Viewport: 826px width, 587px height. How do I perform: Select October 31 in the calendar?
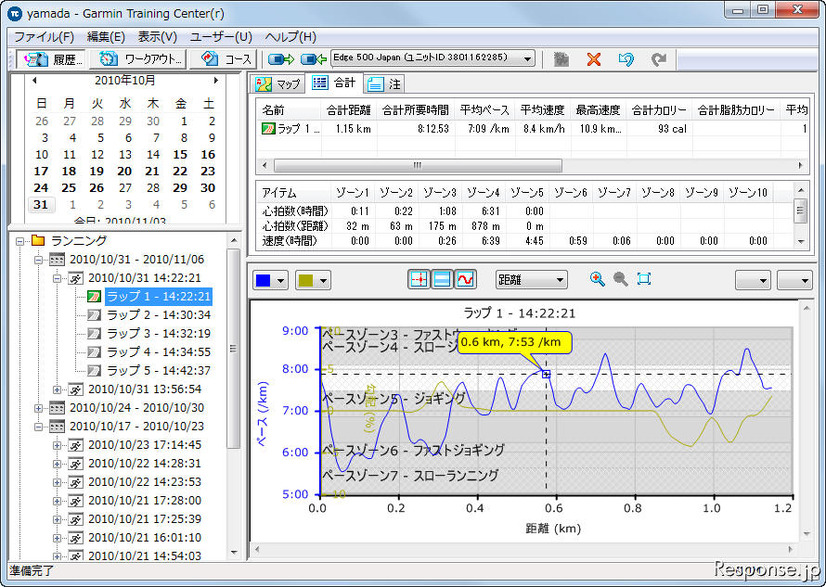point(41,204)
